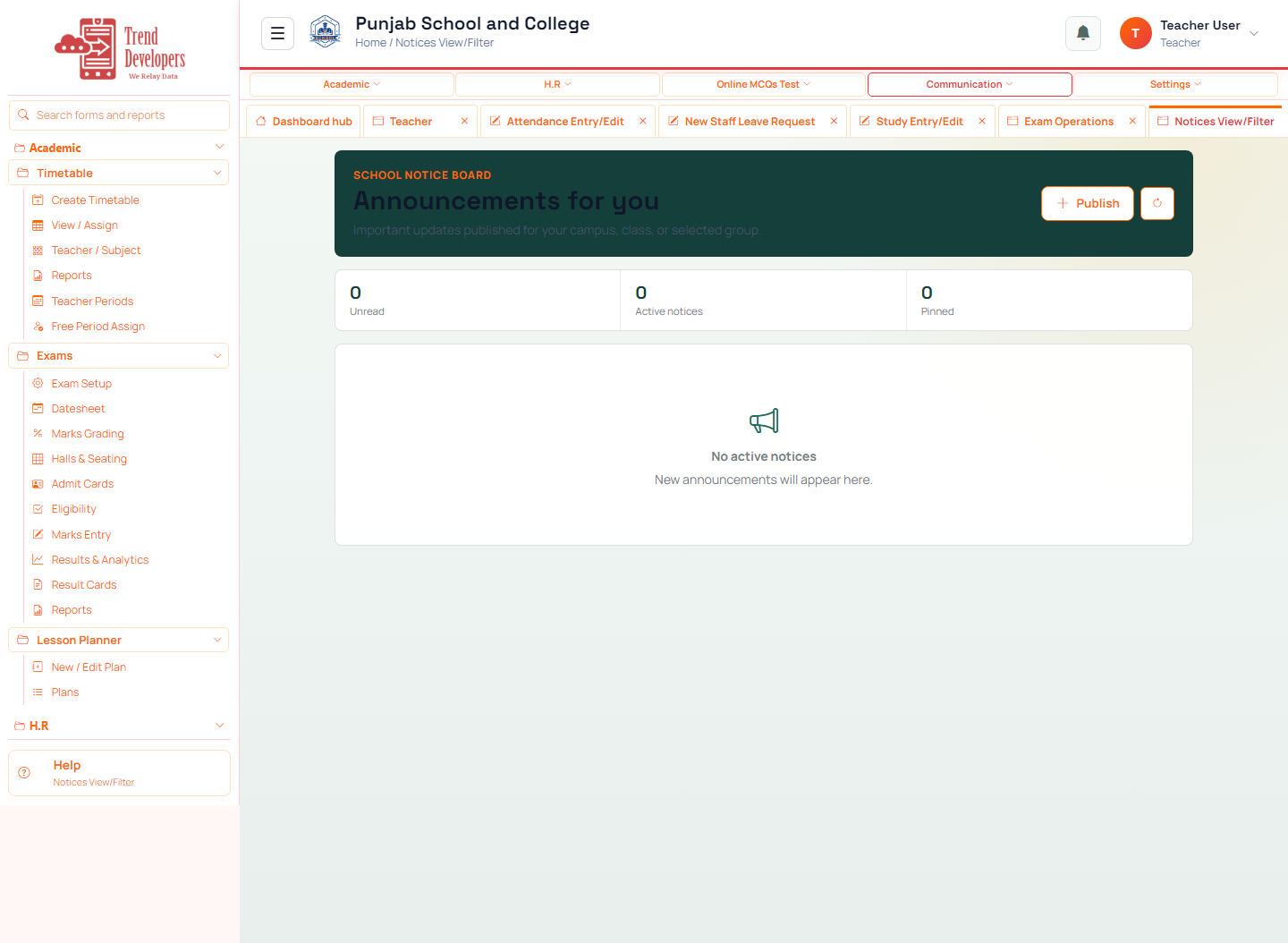Open the Online MCQs Test dropdown
This screenshot has height=943, width=1288.
pos(764,84)
